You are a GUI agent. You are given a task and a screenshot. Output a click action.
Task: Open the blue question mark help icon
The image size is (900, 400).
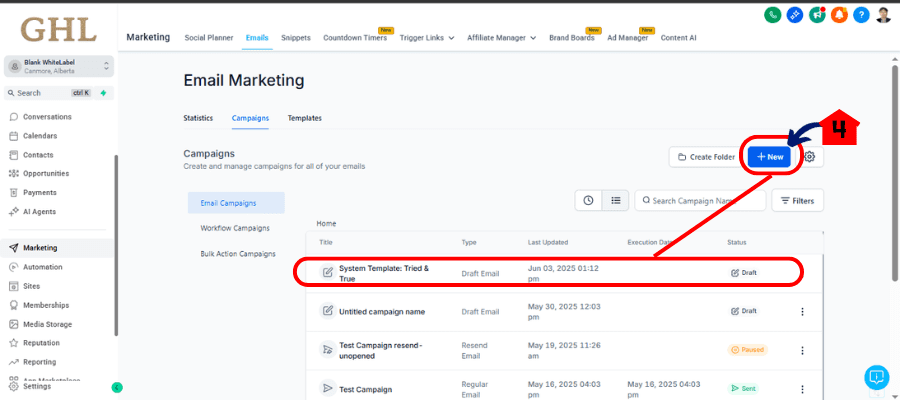point(861,15)
